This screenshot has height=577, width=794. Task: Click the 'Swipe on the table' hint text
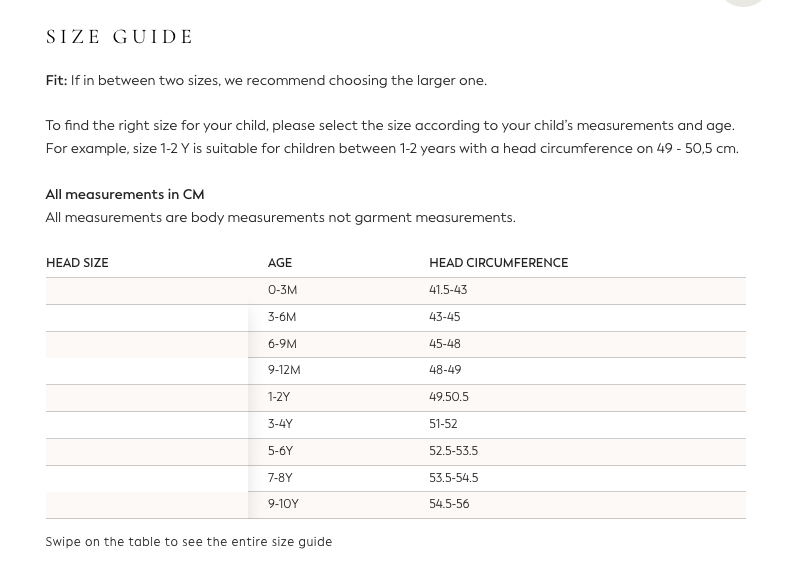[189, 542]
